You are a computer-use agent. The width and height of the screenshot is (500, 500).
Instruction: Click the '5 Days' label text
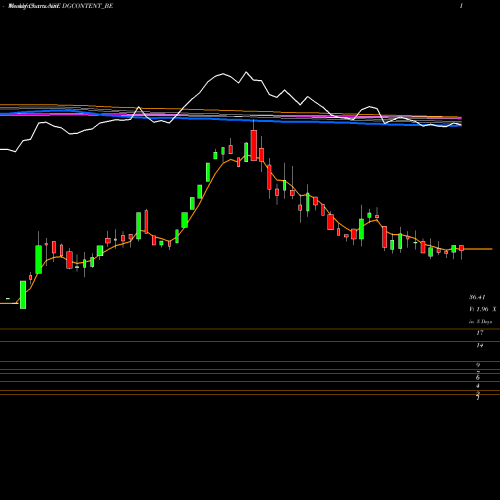tap(484, 322)
